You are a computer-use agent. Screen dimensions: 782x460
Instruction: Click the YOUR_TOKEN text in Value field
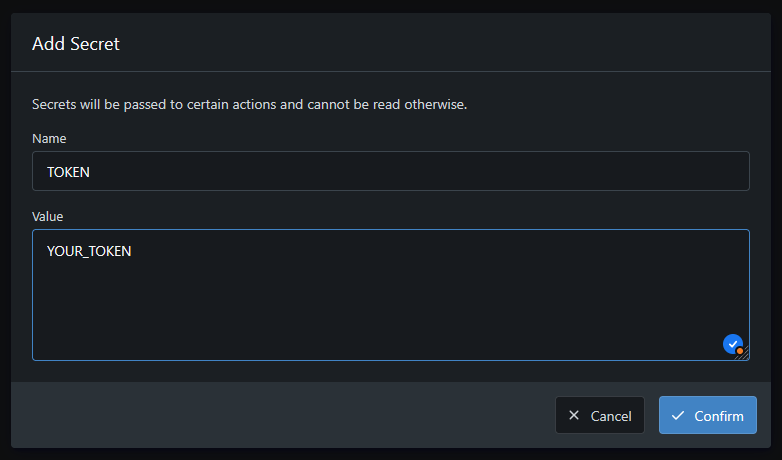(x=89, y=251)
